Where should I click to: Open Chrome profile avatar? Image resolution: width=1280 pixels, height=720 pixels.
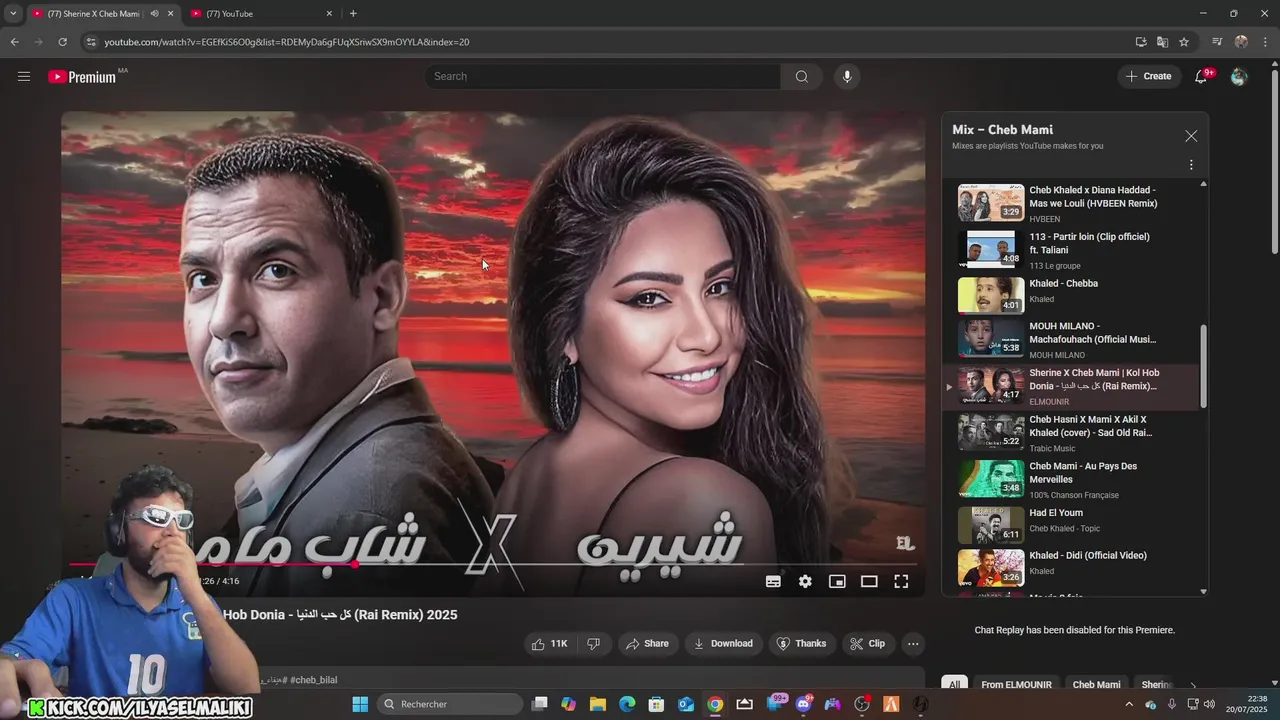click(x=1241, y=42)
